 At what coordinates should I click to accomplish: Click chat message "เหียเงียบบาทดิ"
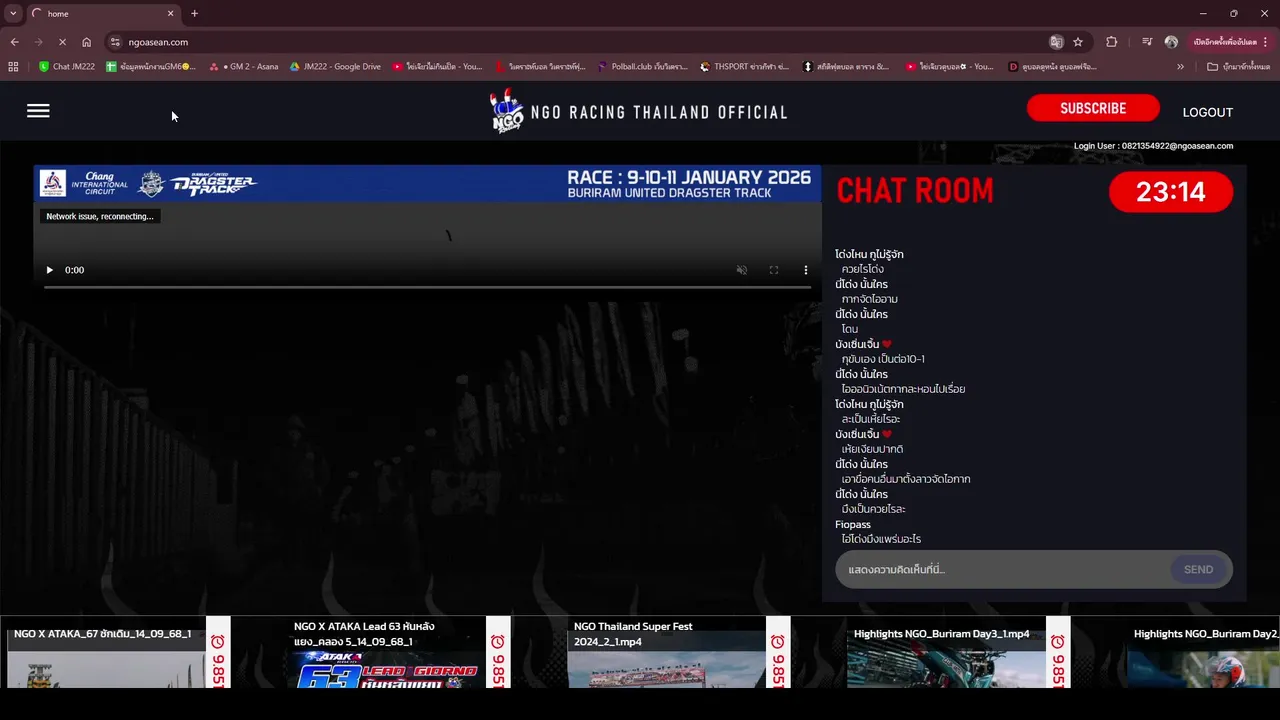tap(872, 449)
